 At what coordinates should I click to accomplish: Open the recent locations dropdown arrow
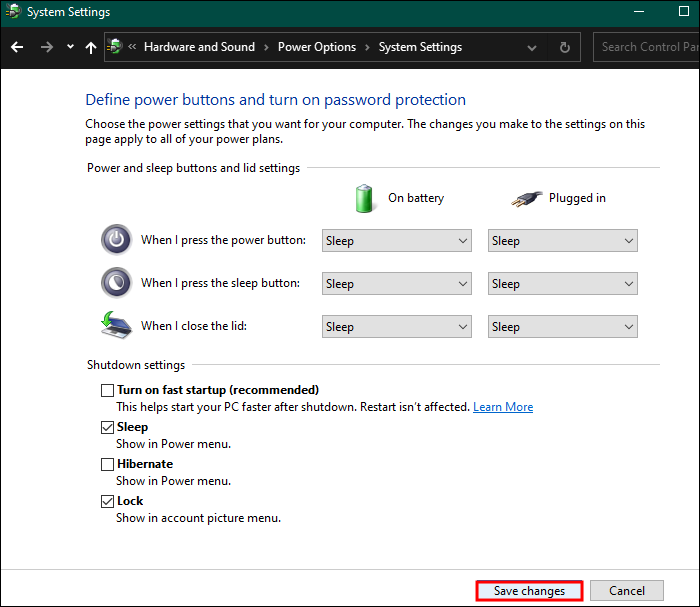70,47
